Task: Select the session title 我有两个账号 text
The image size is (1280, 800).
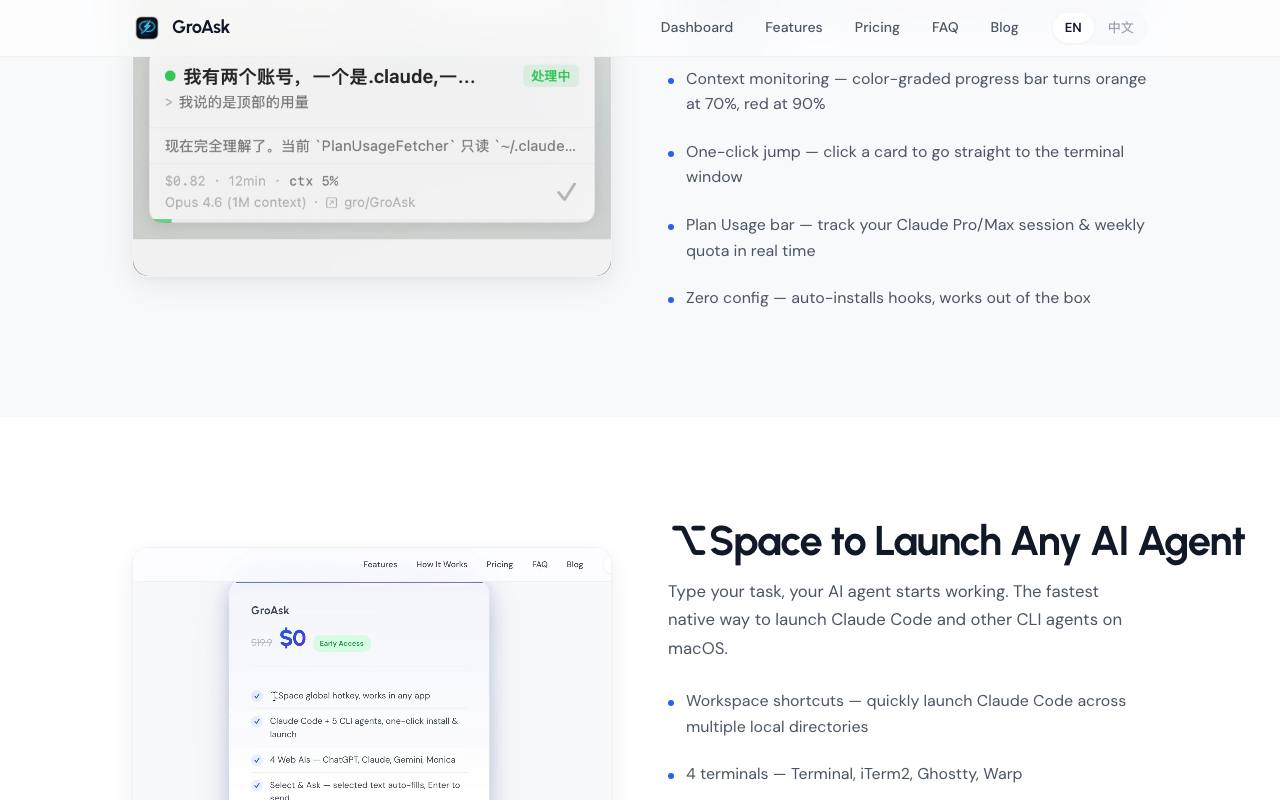Action: point(330,77)
